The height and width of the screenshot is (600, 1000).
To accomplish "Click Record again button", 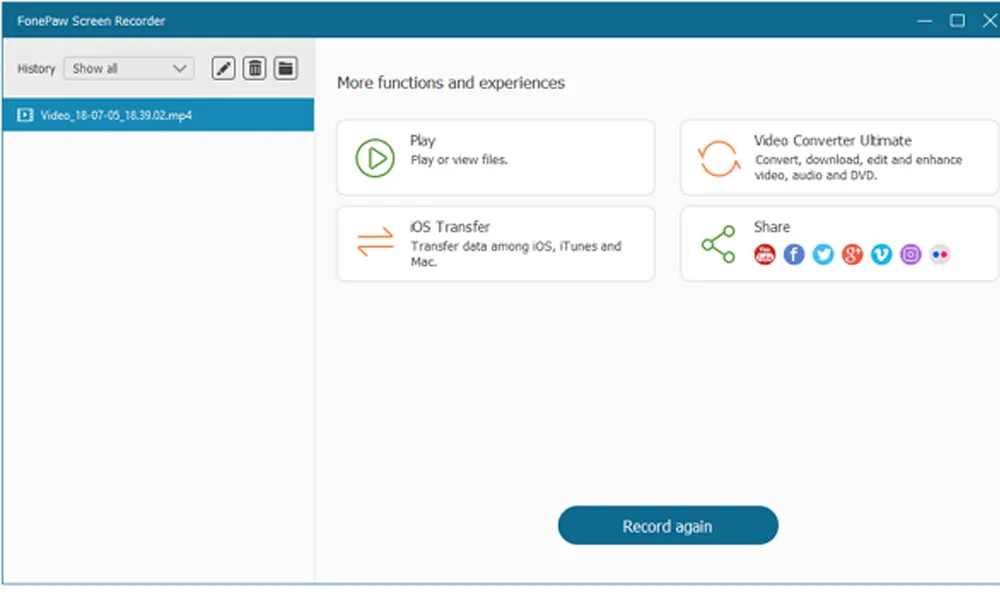I will point(668,525).
